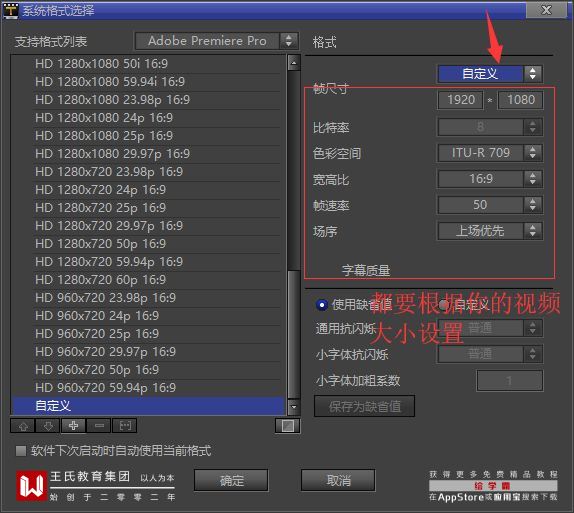Click the 取消 button
This screenshot has height=513, width=574.
338,480
